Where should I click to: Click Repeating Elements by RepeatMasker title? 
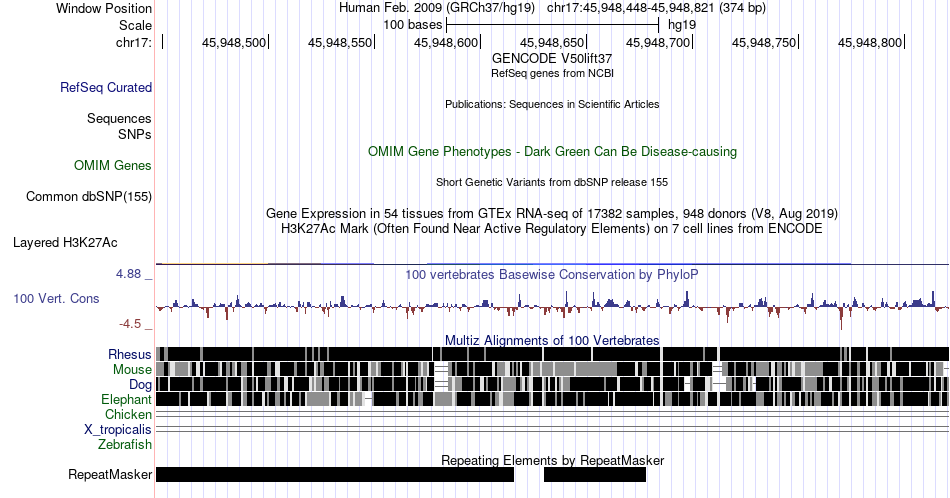pyautogui.click(x=552, y=460)
